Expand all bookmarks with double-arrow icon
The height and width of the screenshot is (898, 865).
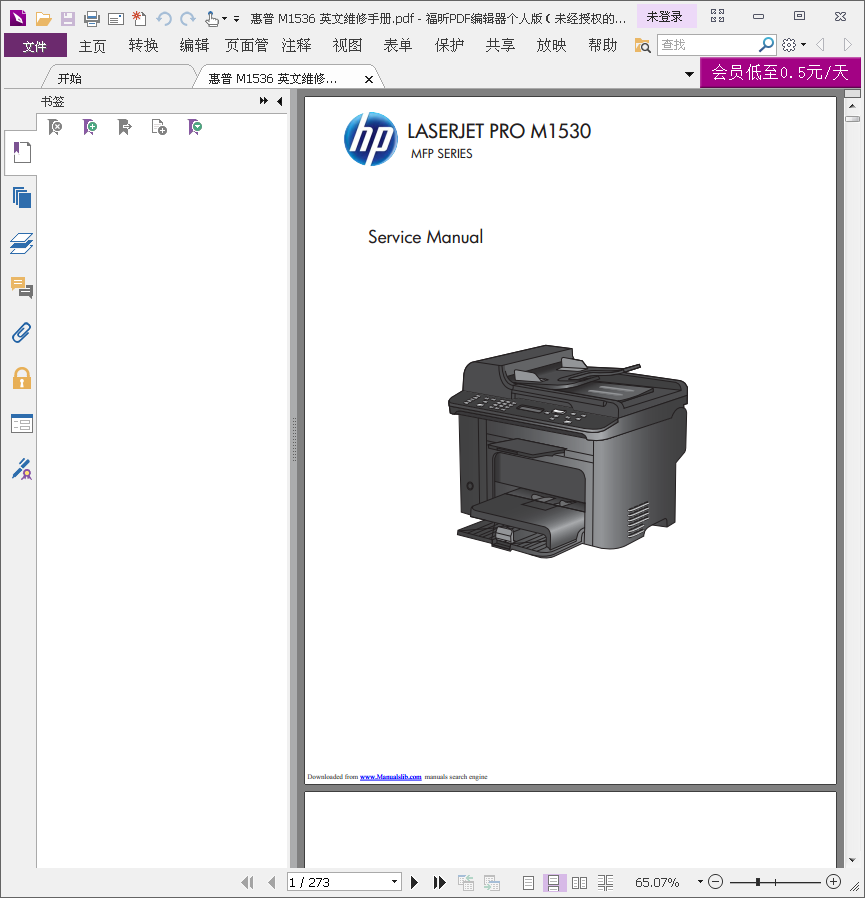[264, 101]
